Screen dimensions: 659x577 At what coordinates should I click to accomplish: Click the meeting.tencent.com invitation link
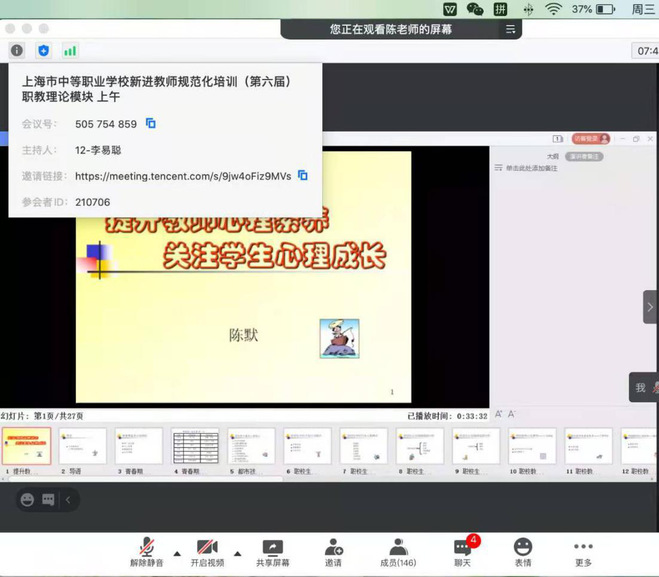click(183, 176)
